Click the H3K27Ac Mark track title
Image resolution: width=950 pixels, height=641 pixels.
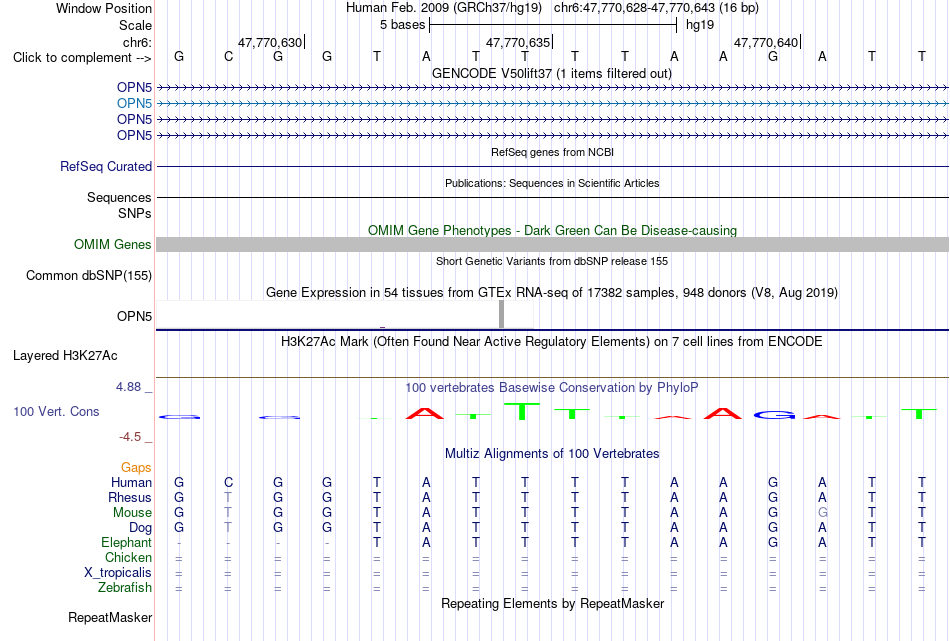552,342
